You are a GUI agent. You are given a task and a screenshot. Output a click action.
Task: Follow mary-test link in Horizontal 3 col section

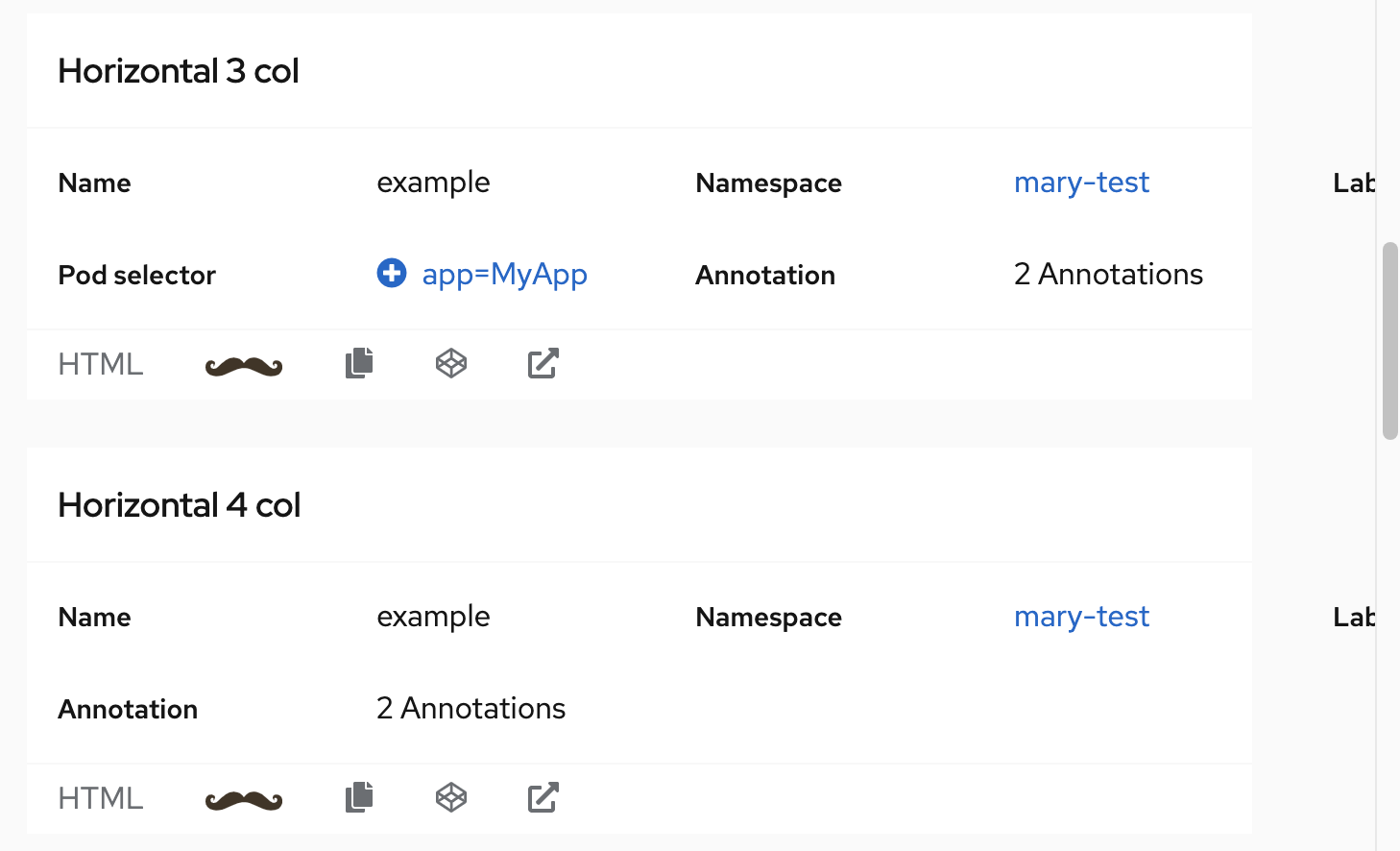click(1081, 182)
